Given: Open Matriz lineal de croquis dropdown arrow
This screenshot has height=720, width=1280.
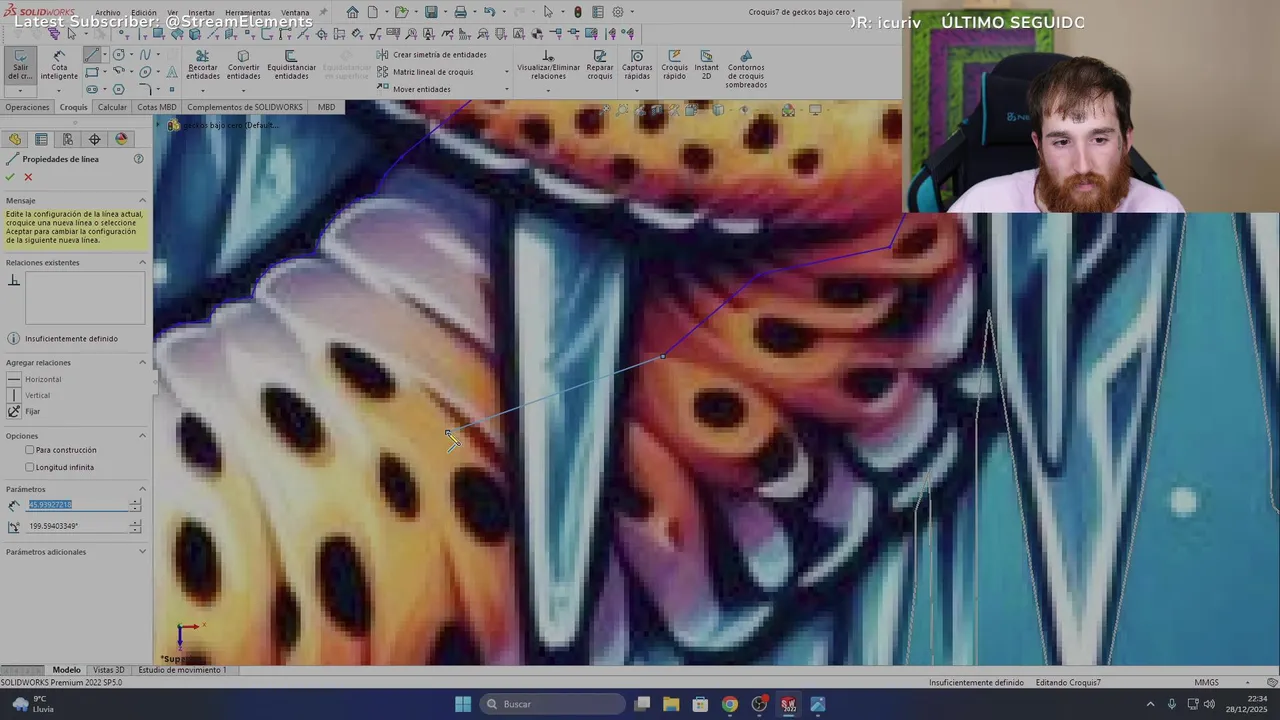Looking at the screenshot, I should pyautogui.click(x=506, y=72).
